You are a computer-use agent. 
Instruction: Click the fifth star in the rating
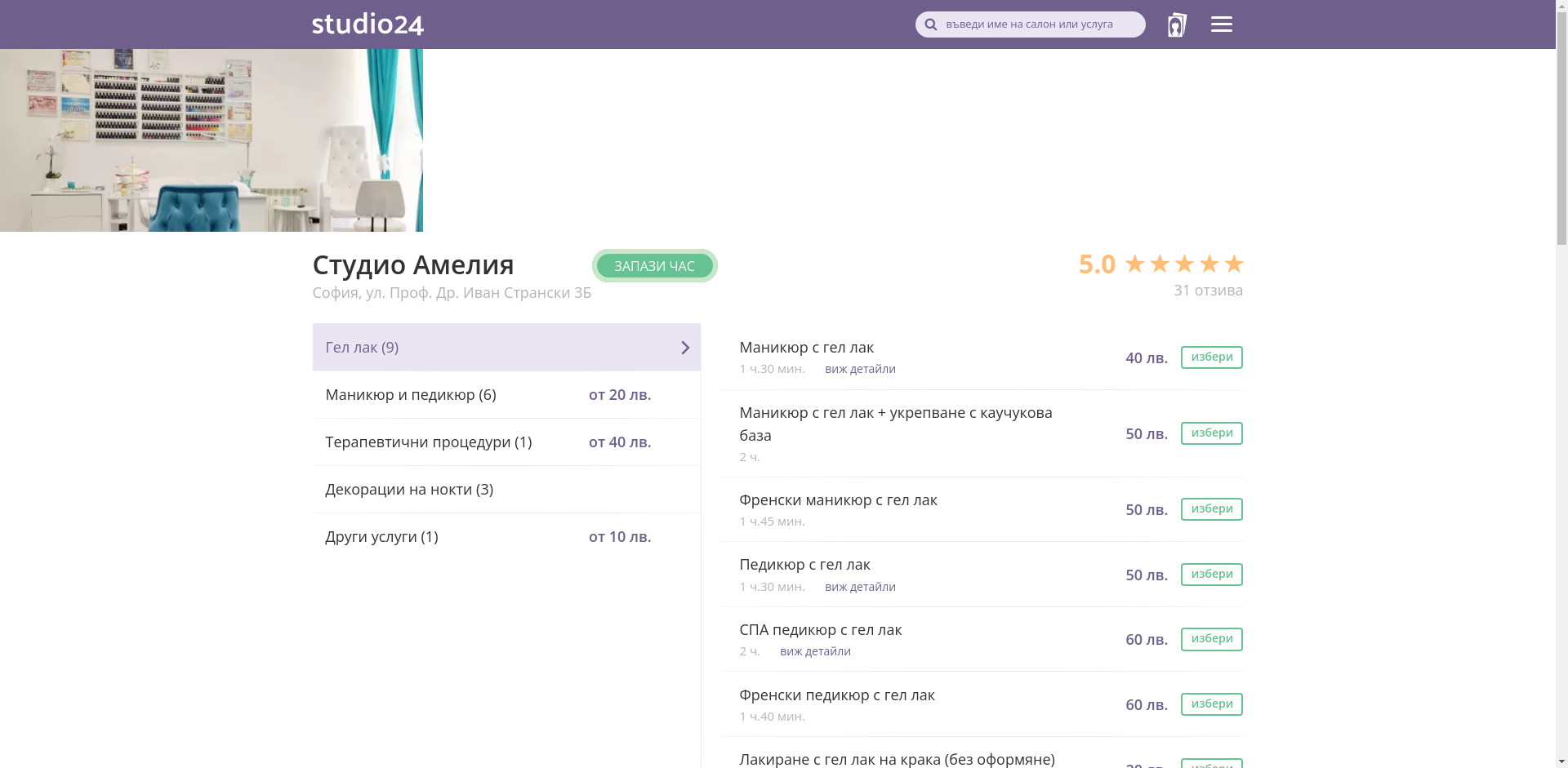click(x=1233, y=263)
